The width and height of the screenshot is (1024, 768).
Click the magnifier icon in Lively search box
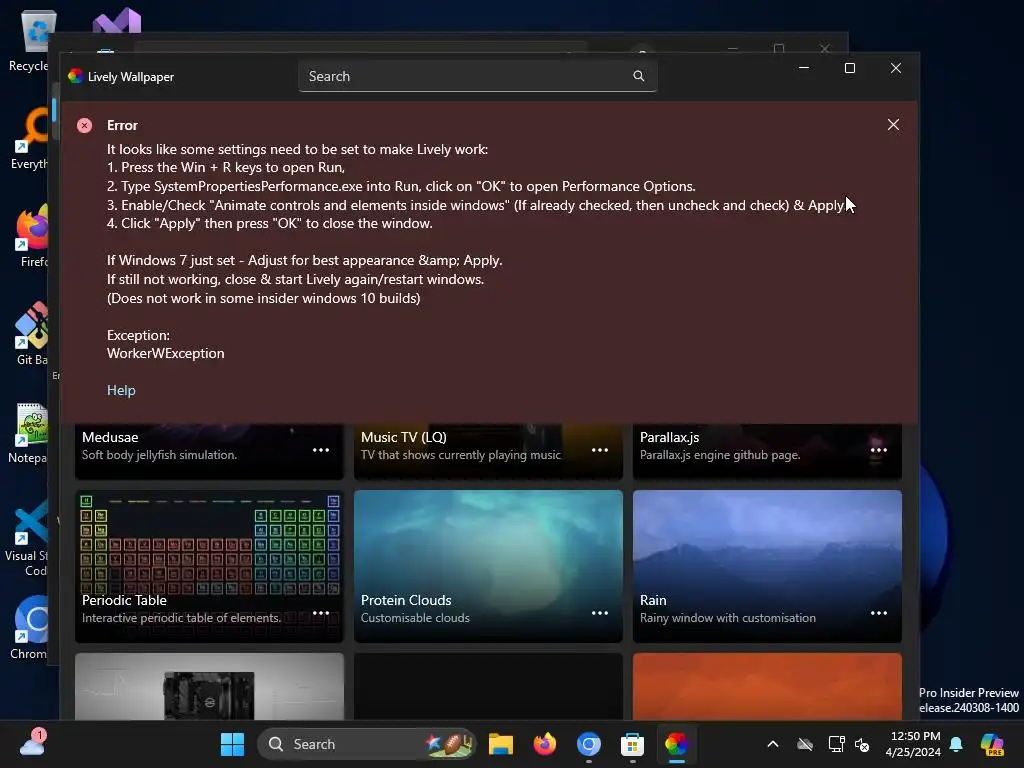pos(639,76)
